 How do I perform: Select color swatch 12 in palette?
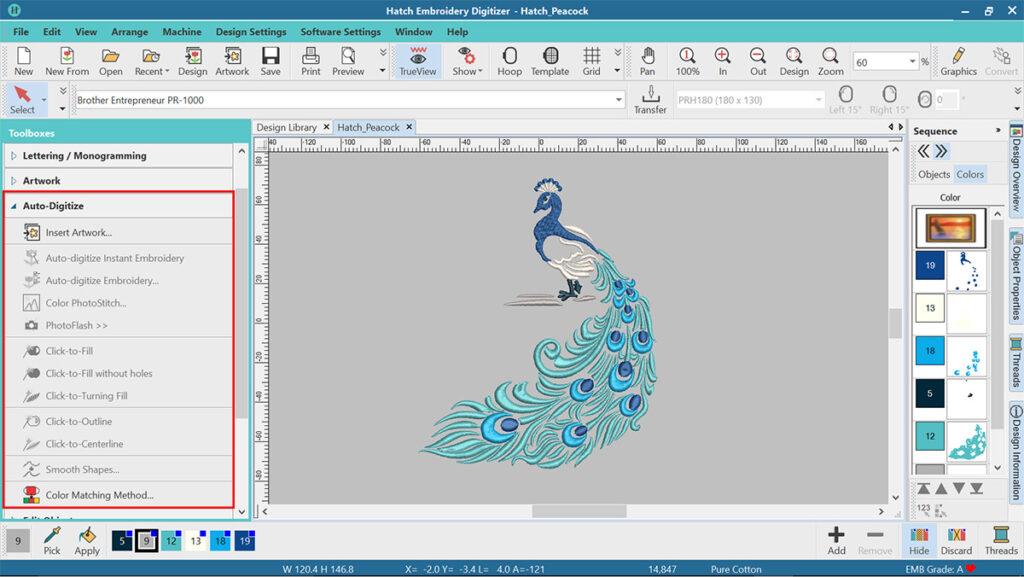[x=171, y=541]
